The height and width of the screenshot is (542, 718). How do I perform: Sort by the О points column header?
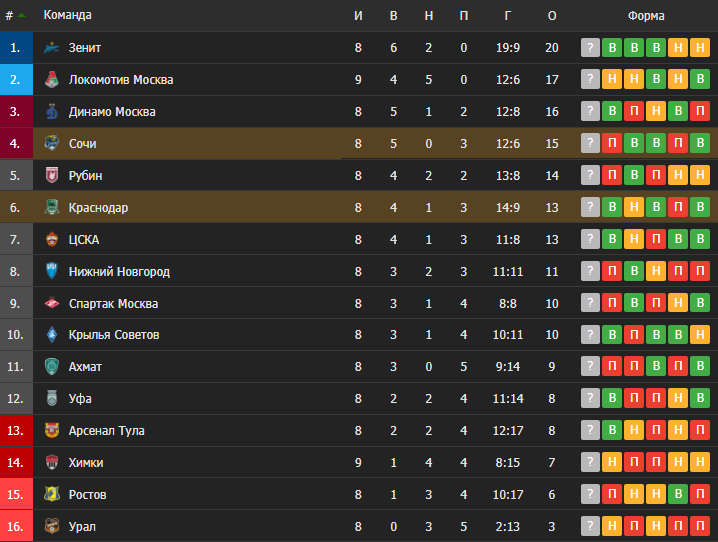tap(552, 16)
